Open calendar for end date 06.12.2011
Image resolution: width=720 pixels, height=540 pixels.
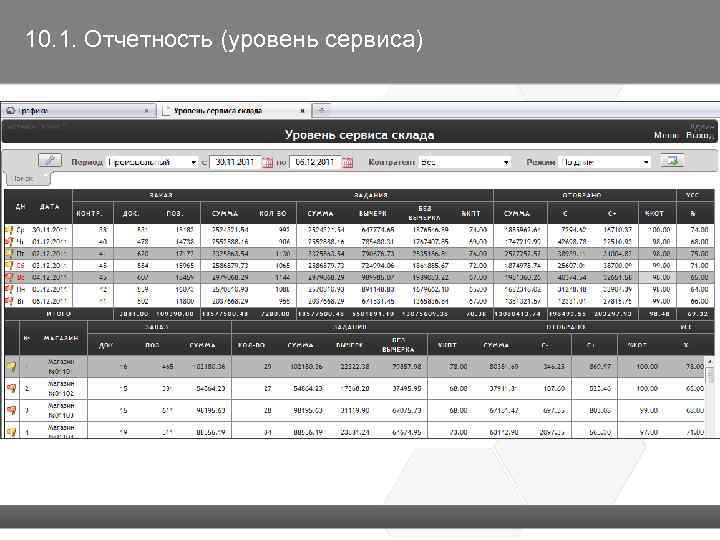348,162
